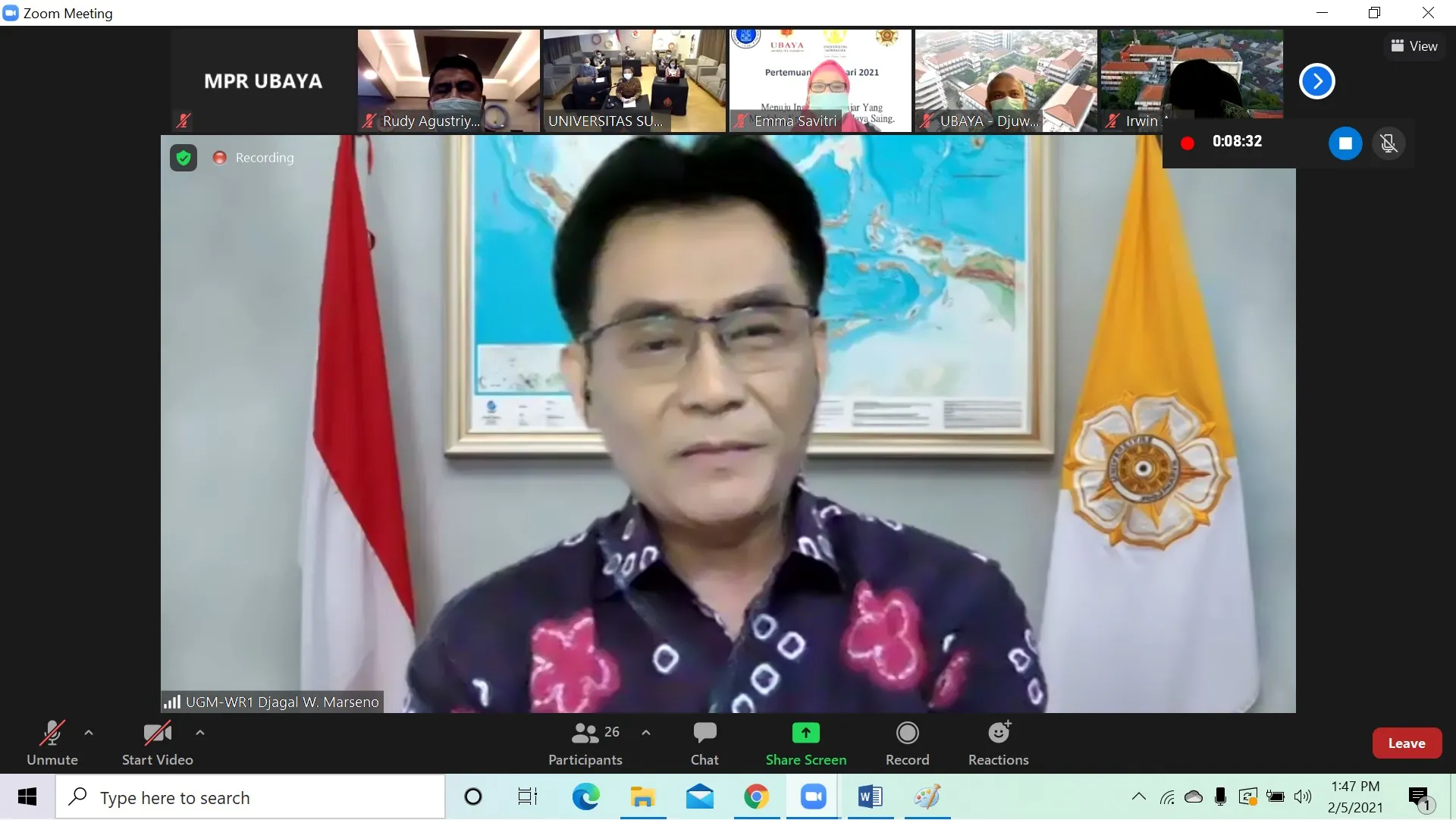Unmute the microphone in Zoom

52,743
